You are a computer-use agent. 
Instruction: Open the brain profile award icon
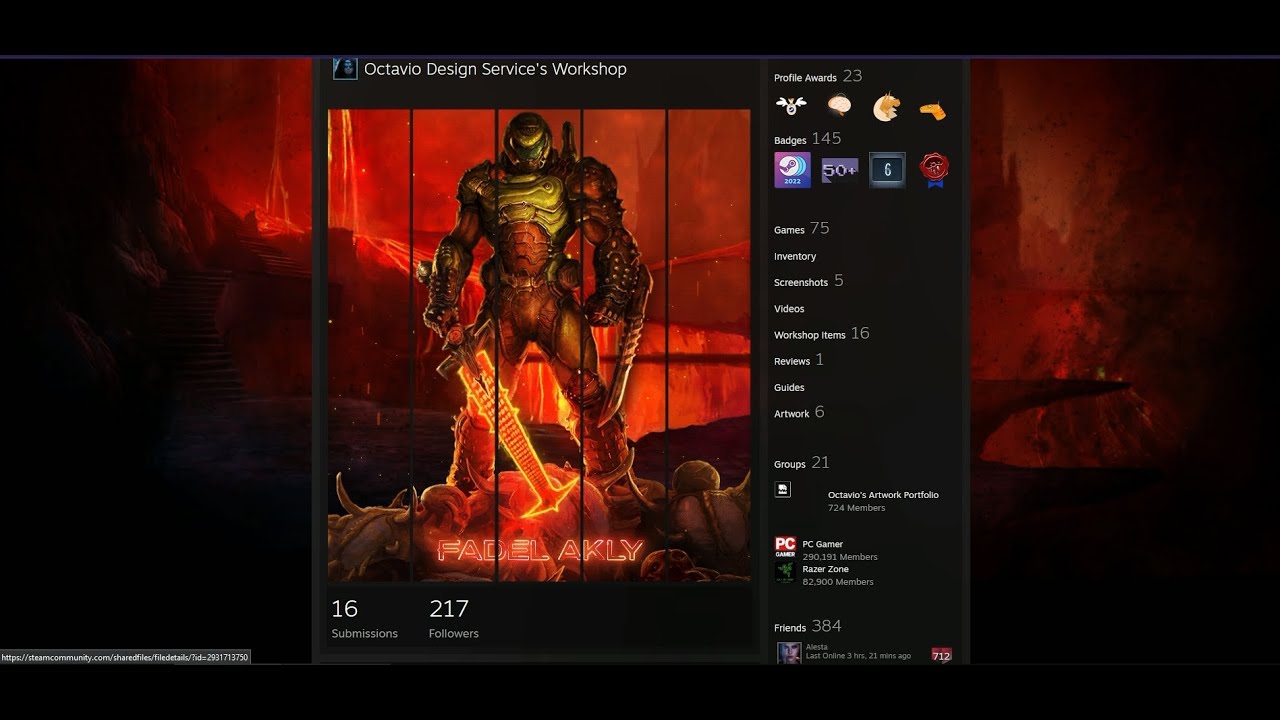click(839, 105)
